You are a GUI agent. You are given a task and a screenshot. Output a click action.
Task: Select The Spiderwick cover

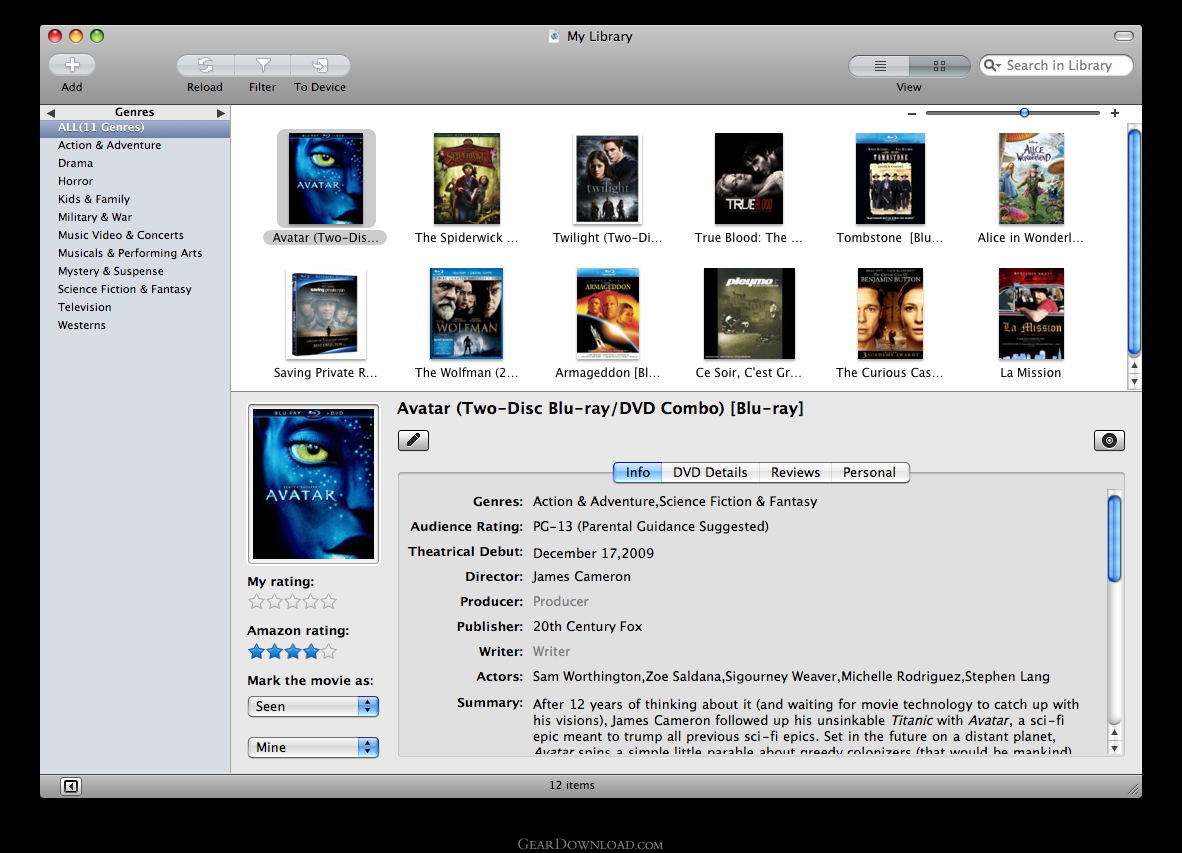click(x=467, y=179)
